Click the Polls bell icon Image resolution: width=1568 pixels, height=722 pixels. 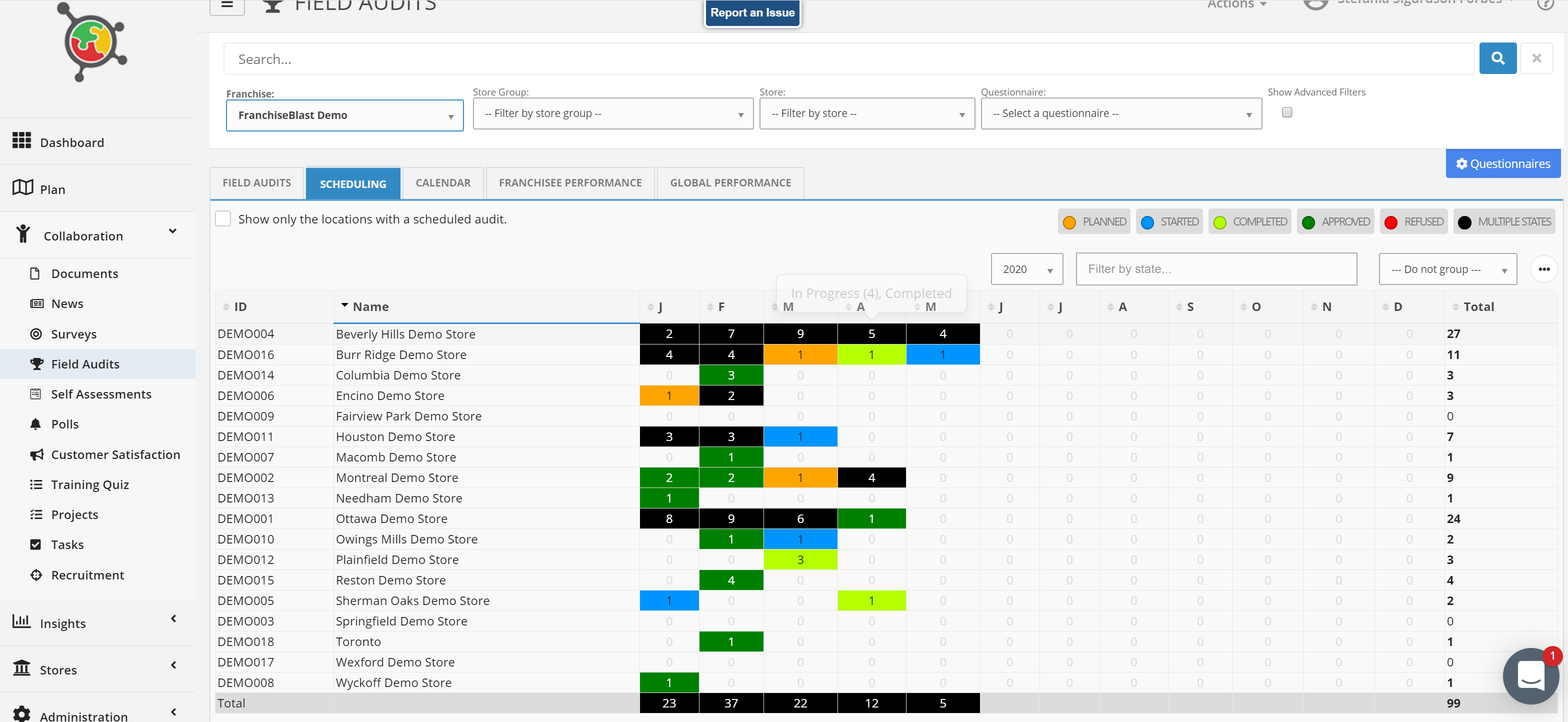[36, 423]
